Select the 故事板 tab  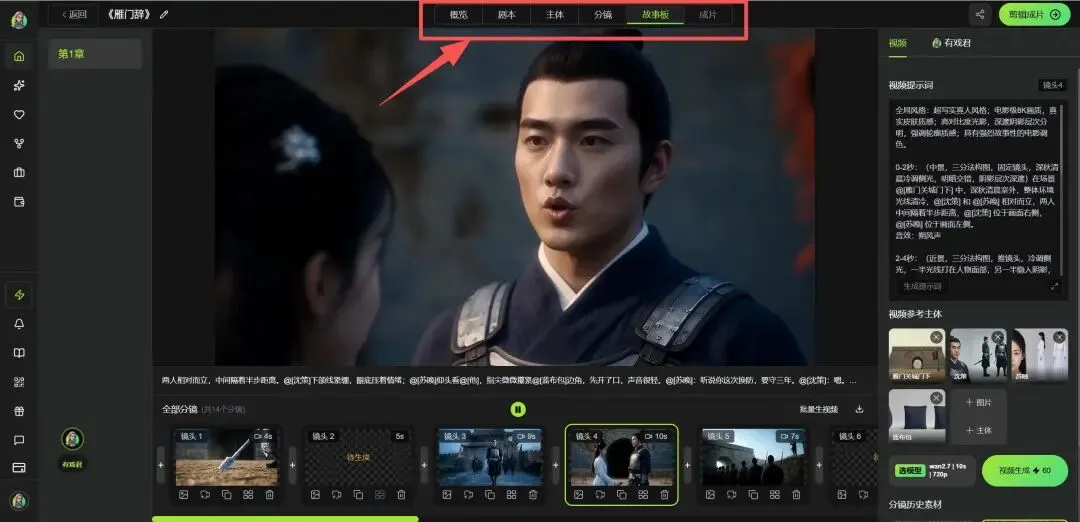[655, 14]
